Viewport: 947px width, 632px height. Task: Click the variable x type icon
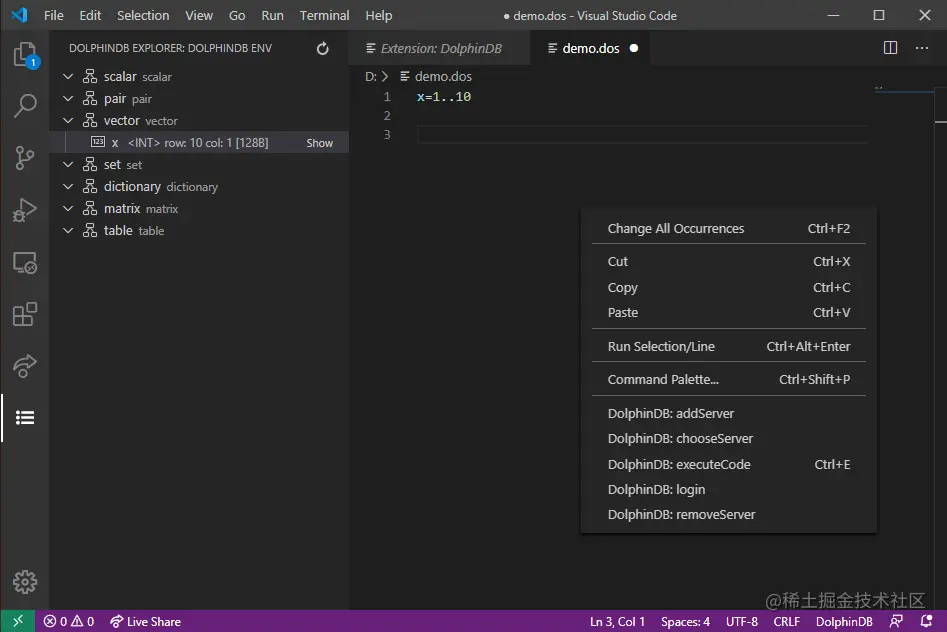pyautogui.click(x=98, y=142)
